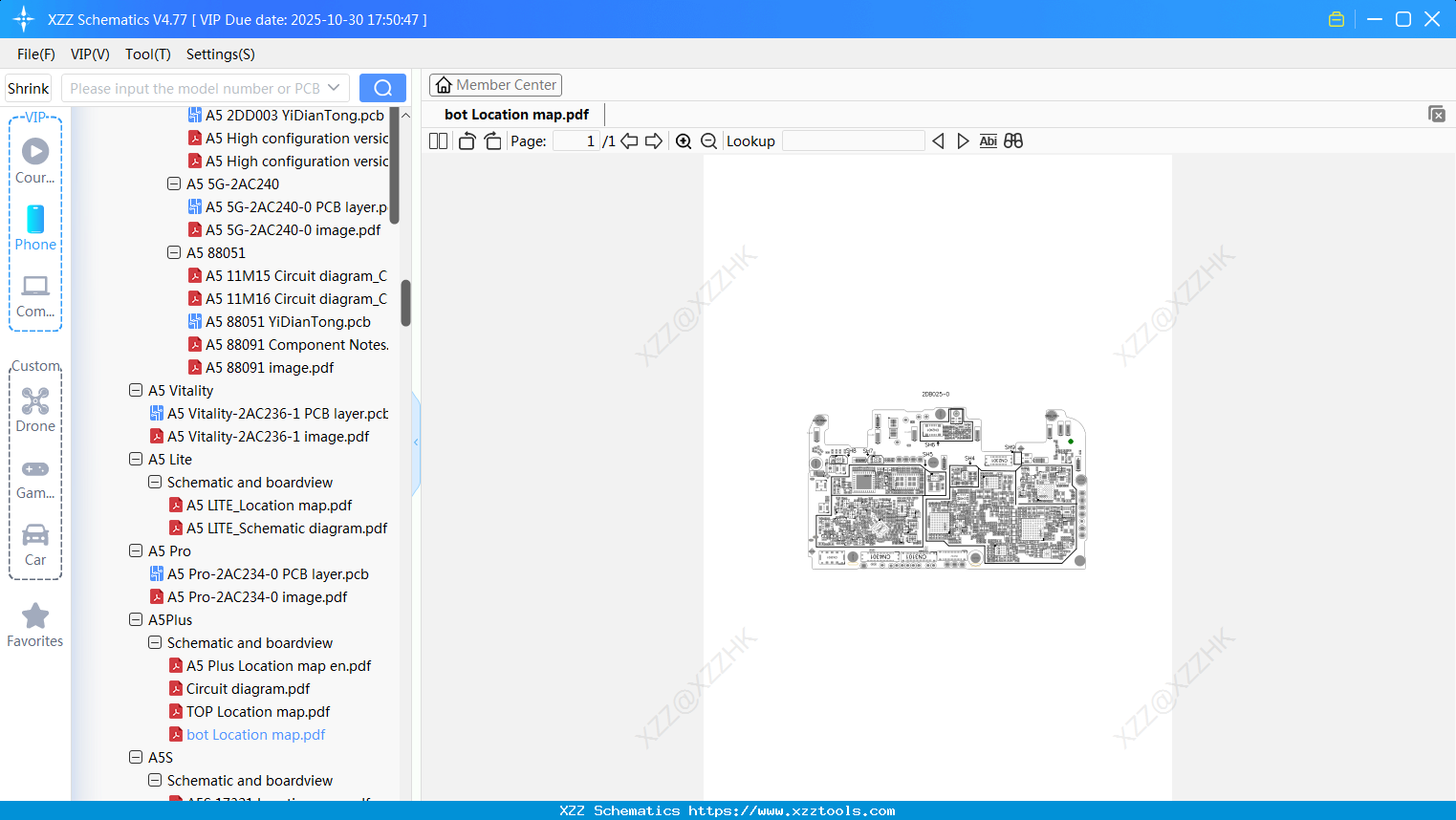Collapse the A5 88051 tree node
Image resolution: width=1456 pixels, height=820 pixels.
(174, 252)
